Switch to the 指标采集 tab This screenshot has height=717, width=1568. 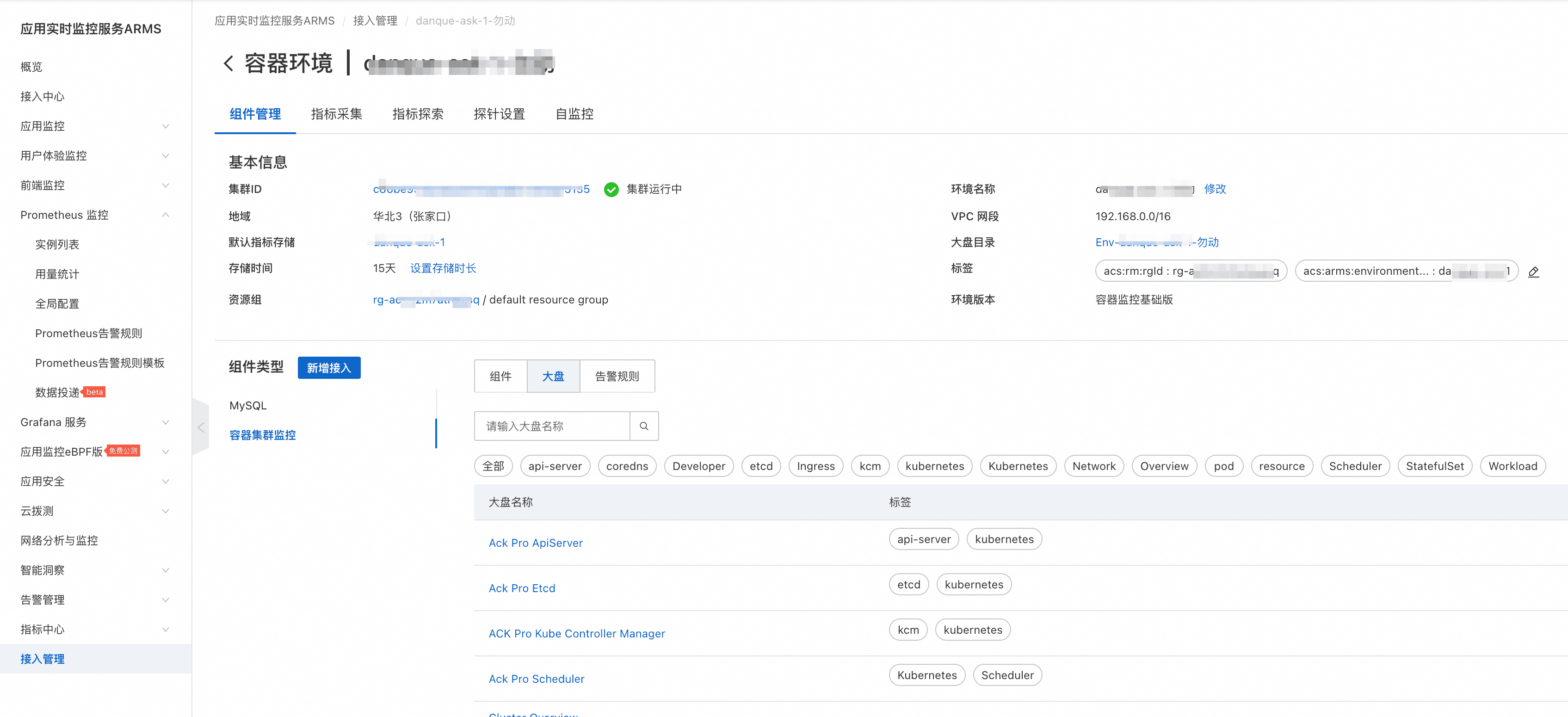click(x=336, y=114)
